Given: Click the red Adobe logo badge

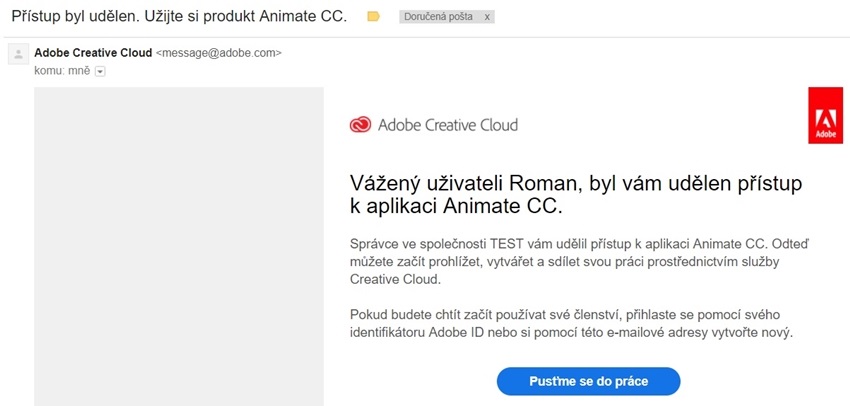Looking at the screenshot, I should point(825,115).
